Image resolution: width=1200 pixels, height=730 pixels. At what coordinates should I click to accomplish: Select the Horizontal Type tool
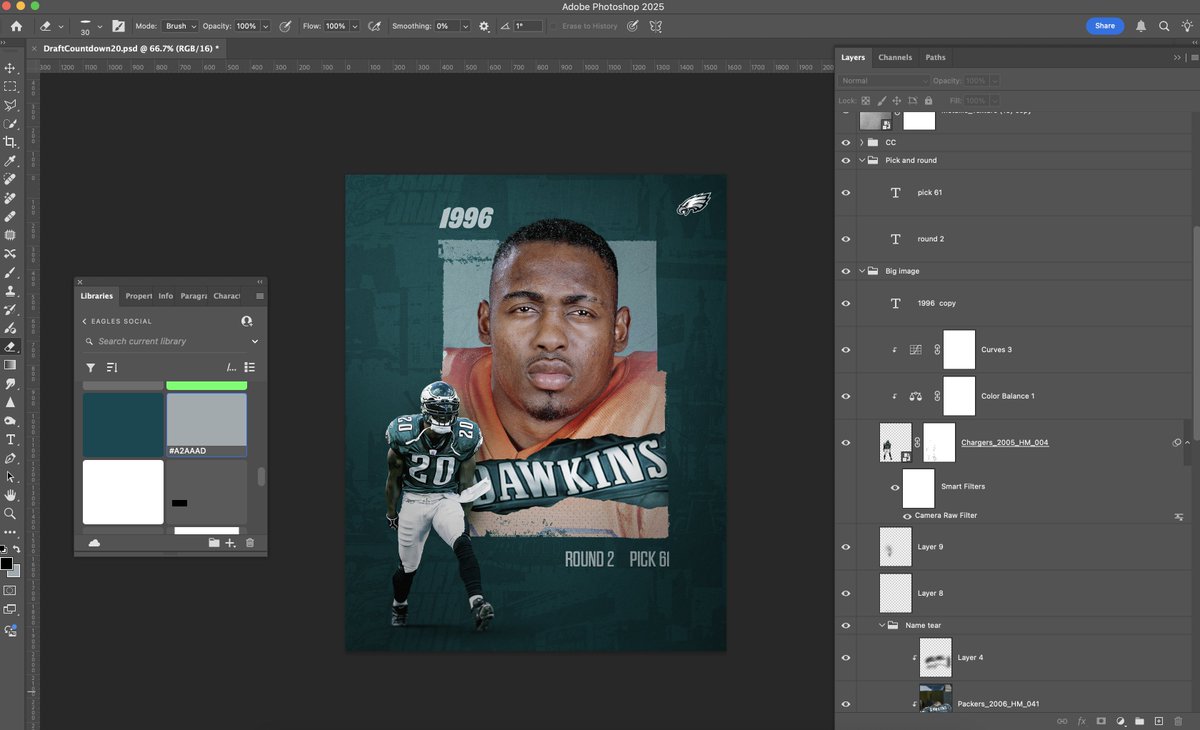coord(10,439)
